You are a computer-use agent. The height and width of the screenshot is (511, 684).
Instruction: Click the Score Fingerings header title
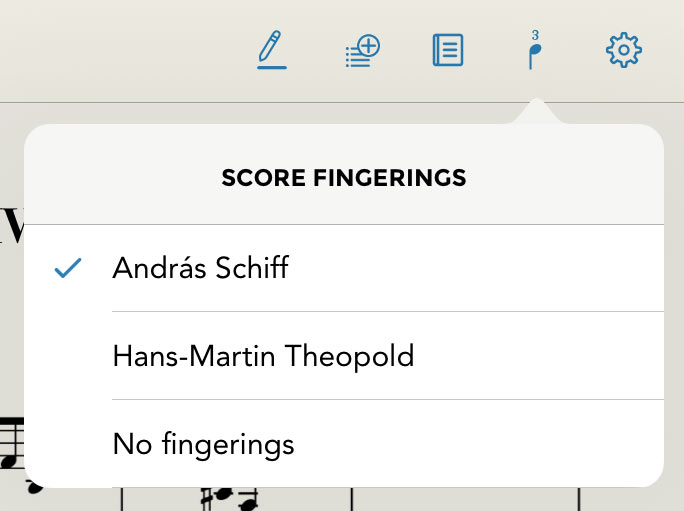click(343, 179)
